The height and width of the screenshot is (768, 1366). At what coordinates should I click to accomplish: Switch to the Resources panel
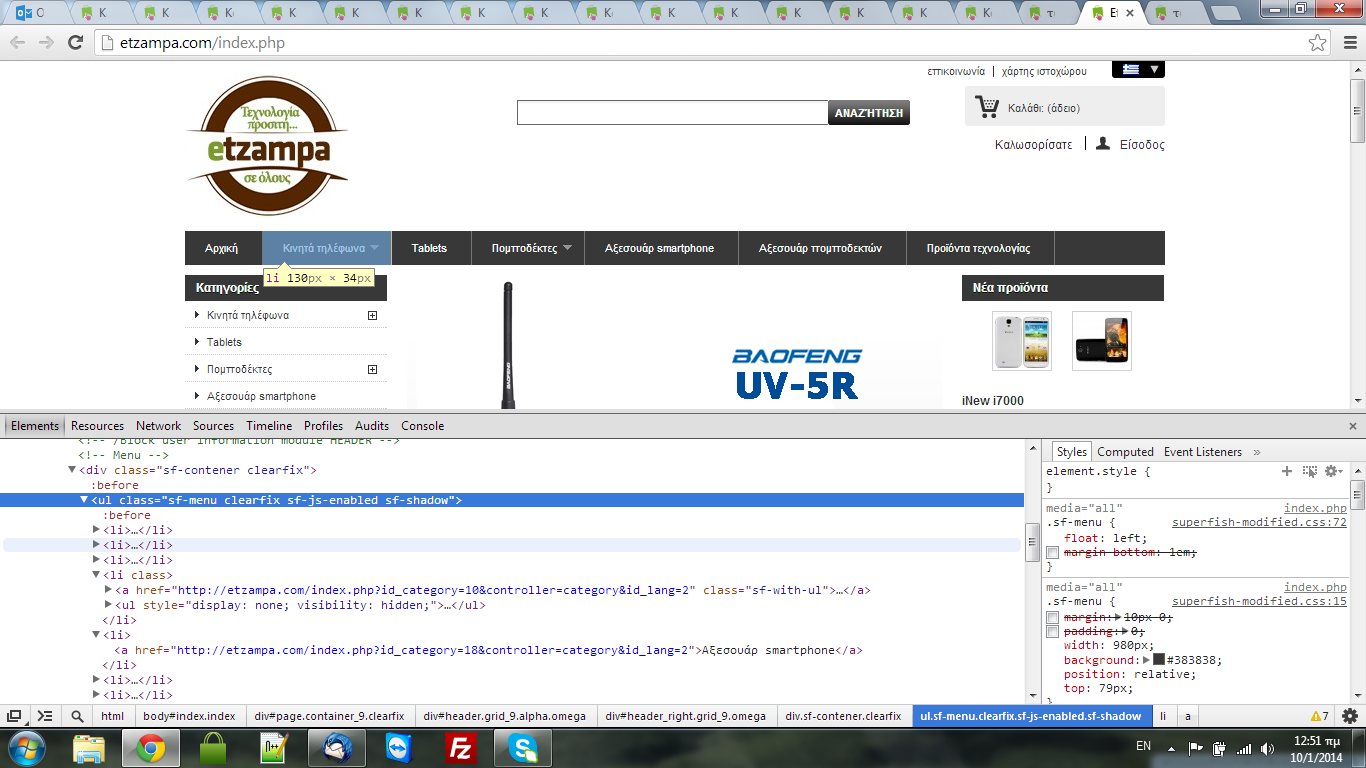click(x=98, y=426)
